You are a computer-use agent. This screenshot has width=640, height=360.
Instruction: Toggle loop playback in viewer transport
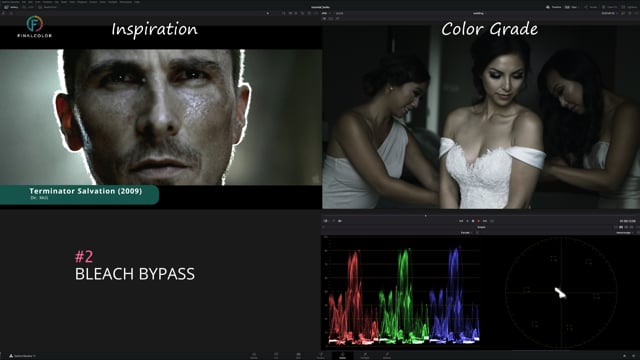pyautogui.click(x=492, y=221)
